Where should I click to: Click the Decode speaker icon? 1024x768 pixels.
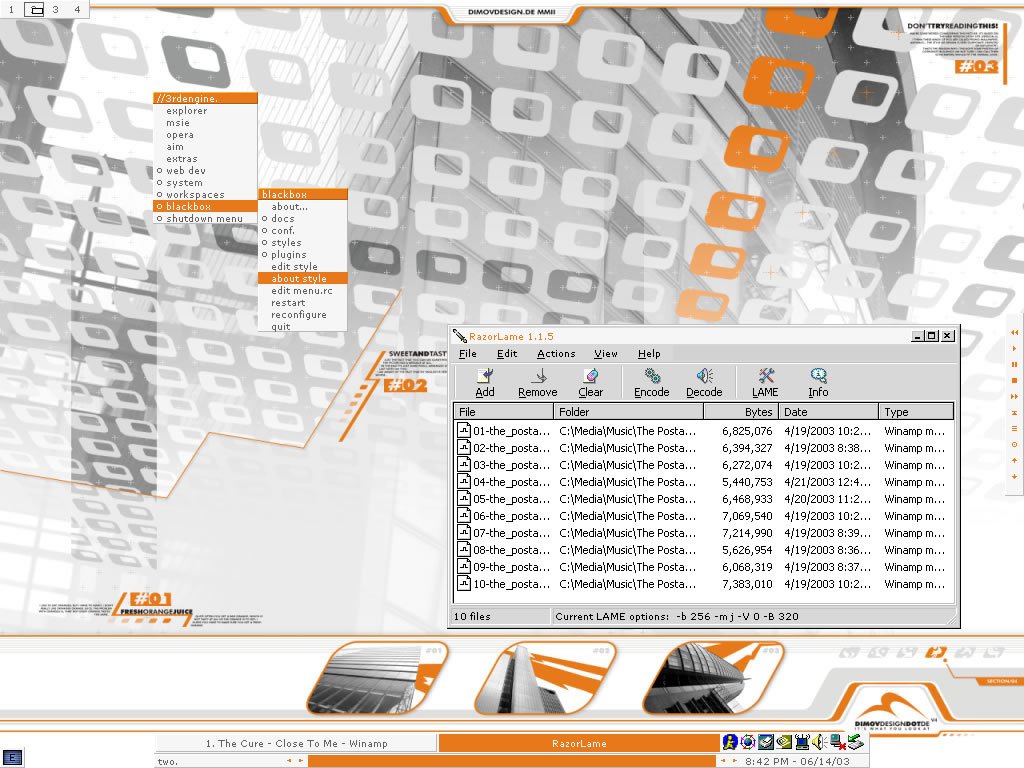[x=704, y=376]
